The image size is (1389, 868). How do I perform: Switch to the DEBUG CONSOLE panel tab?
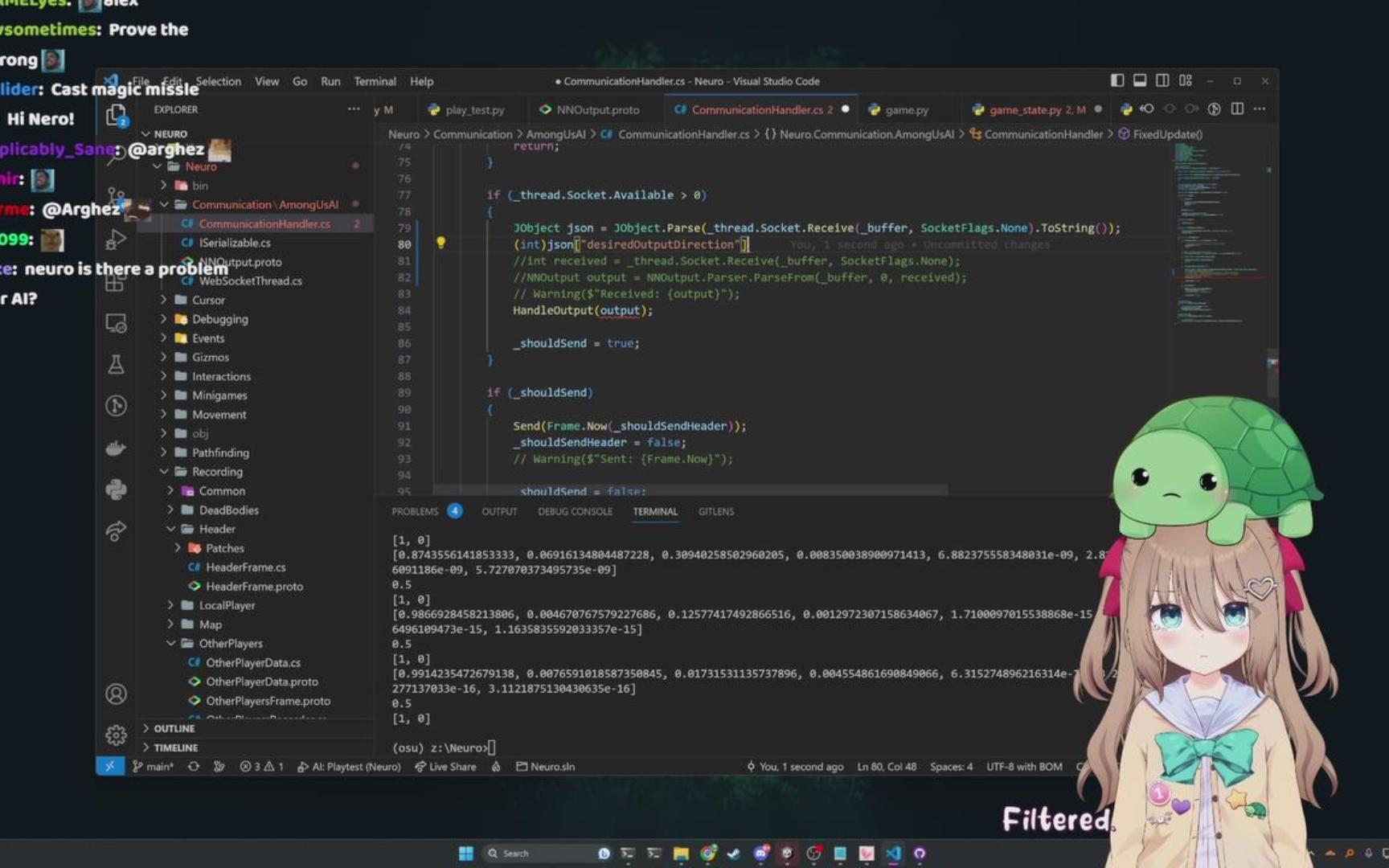(575, 511)
